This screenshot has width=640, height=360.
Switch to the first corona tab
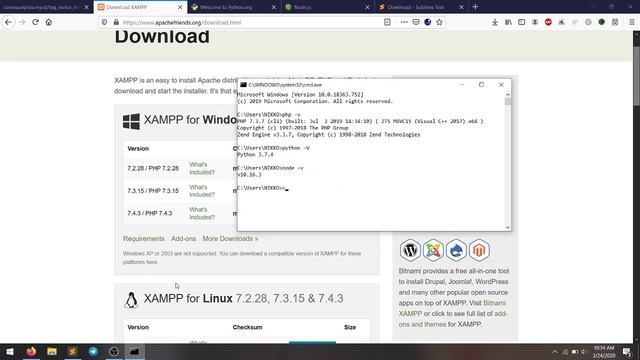(x=46, y=7)
